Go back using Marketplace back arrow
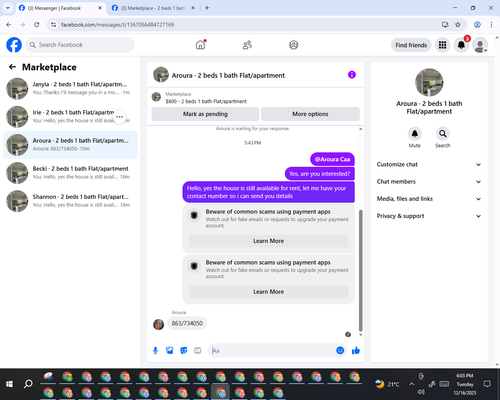The width and height of the screenshot is (500, 400). pos(12,67)
